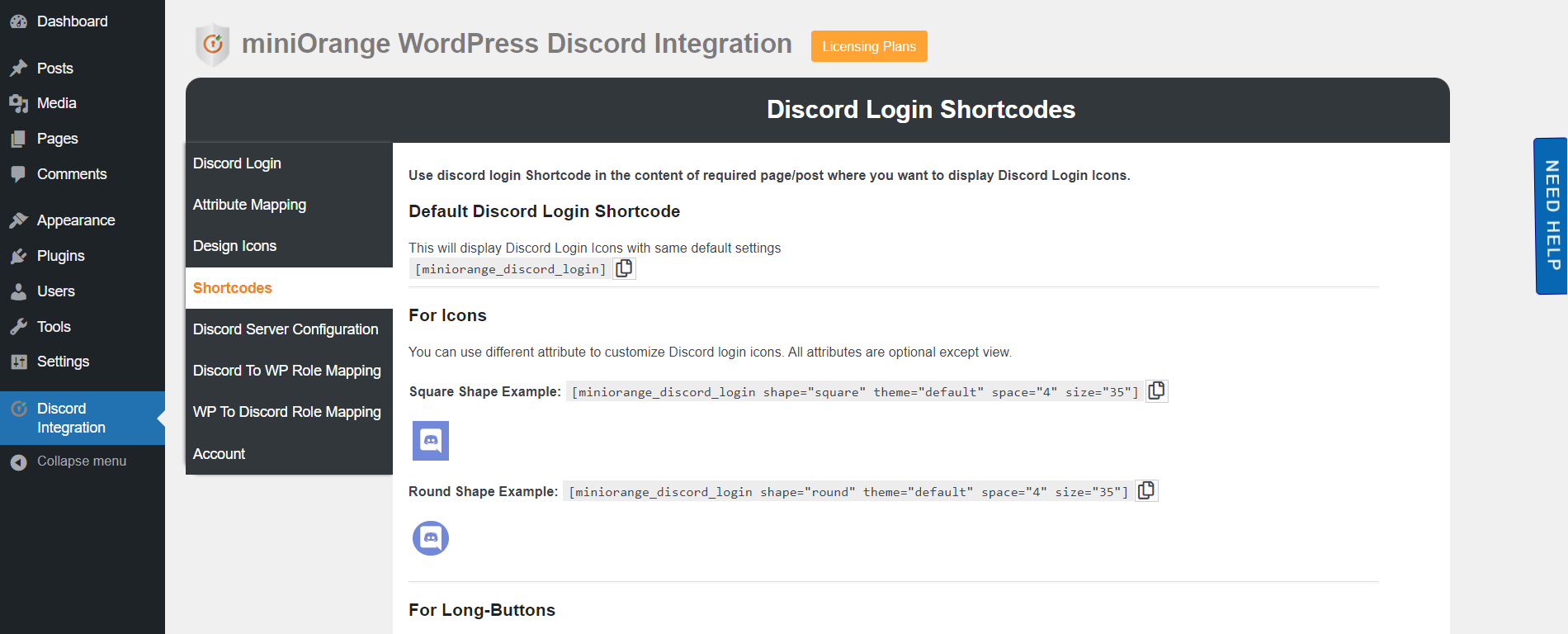Click the Discord Integration sidebar icon
Image resolution: width=1568 pixels, height=634 pixels.
(18, 409)
